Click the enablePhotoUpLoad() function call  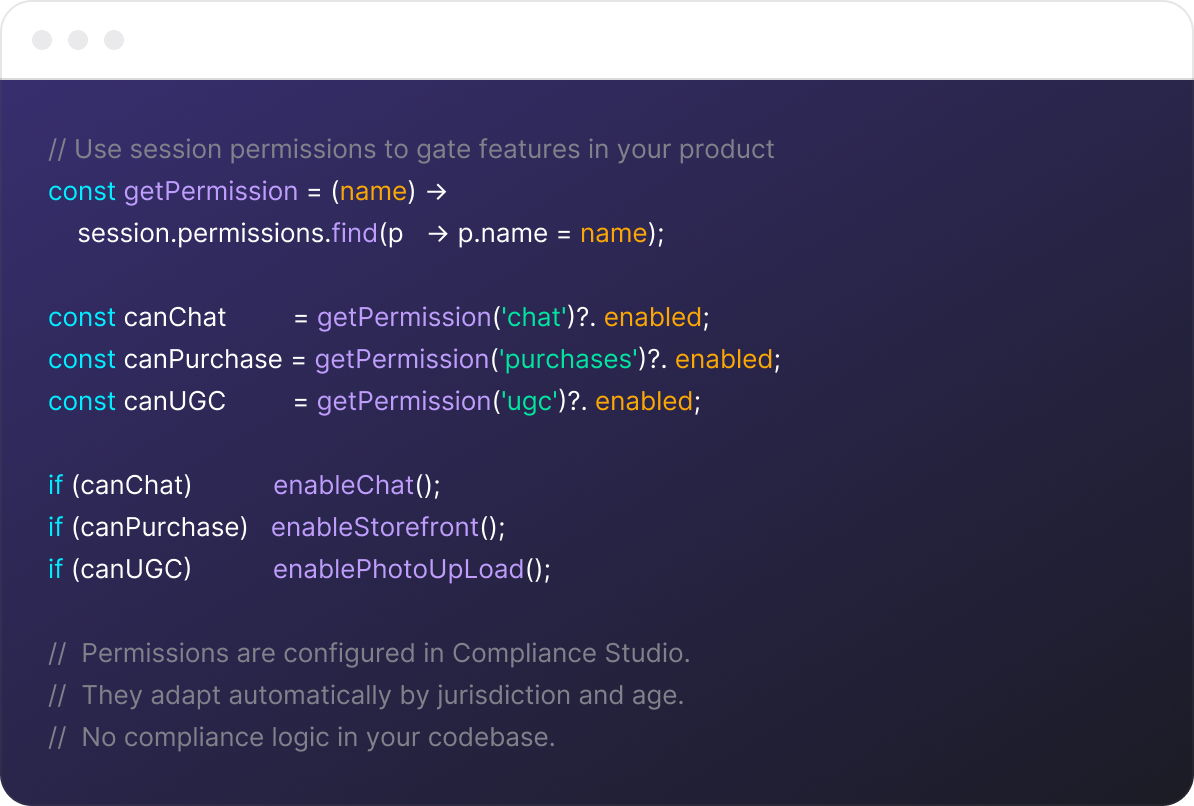pyautogui.click(x=411, y=569)
